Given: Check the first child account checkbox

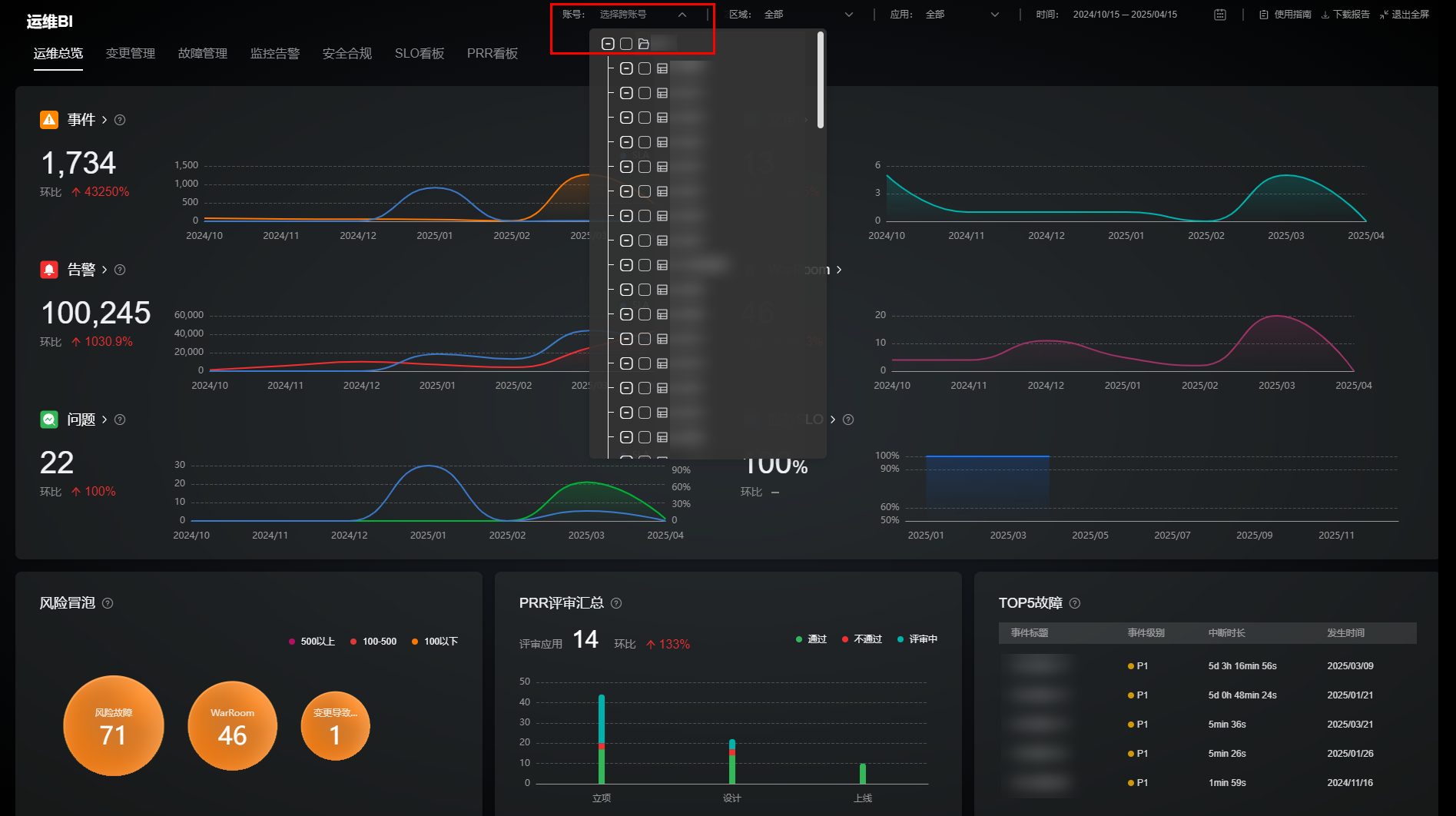Looking at the screenshot, I should [645, 68].
